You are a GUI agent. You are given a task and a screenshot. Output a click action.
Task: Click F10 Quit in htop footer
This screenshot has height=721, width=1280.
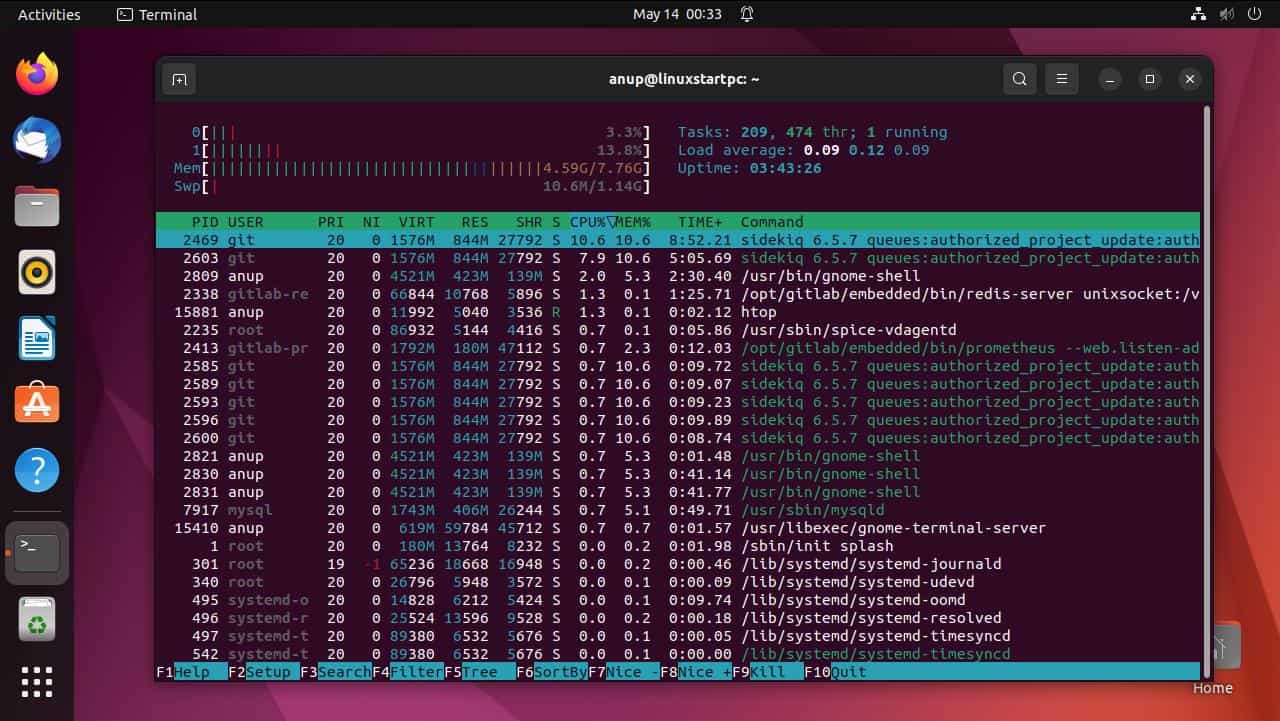pos(836,672)
